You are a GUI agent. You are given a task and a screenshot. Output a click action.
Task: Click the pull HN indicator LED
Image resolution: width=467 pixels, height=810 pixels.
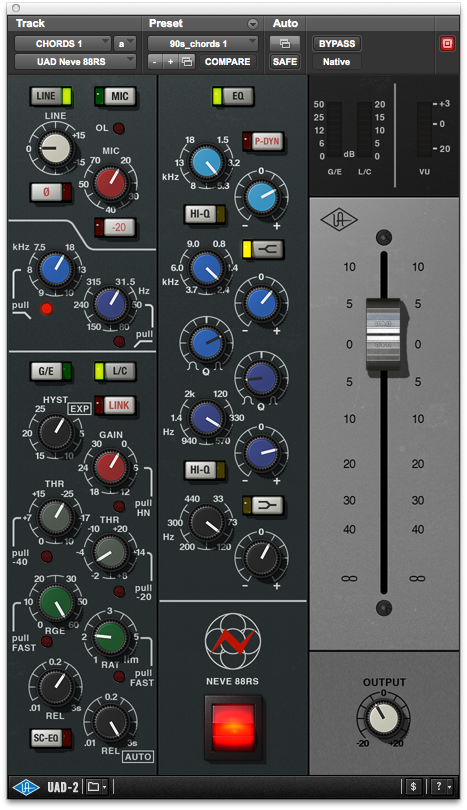click(x=119, y=506)
